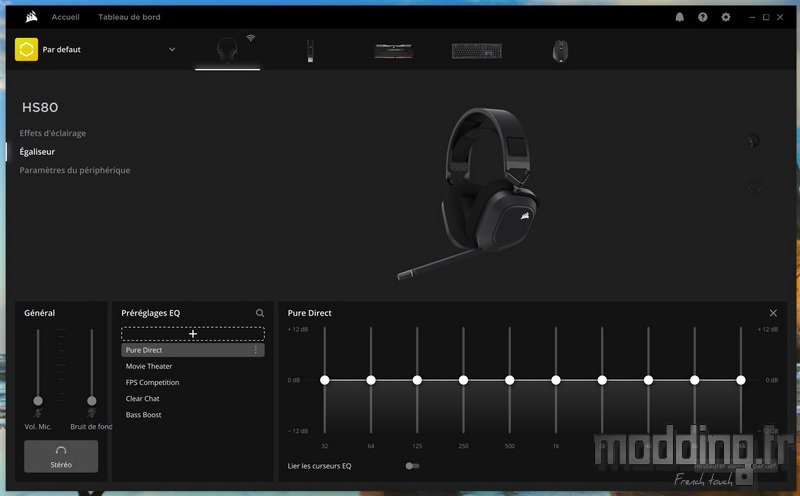The image size is (800, 496).
Task: Click the lower headset view thumbnail
Action: (x=754, y=188)
